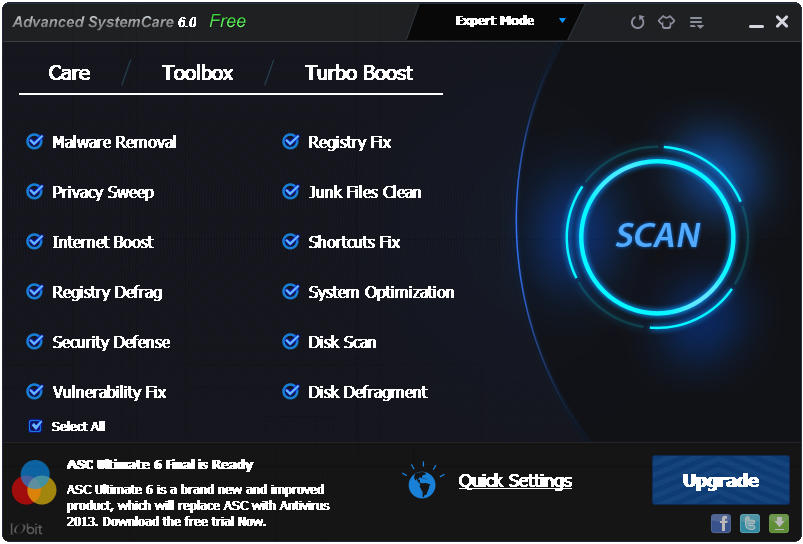Share on Facebook via its icon
Screen dimensions: 803x544
pos(720,523)
